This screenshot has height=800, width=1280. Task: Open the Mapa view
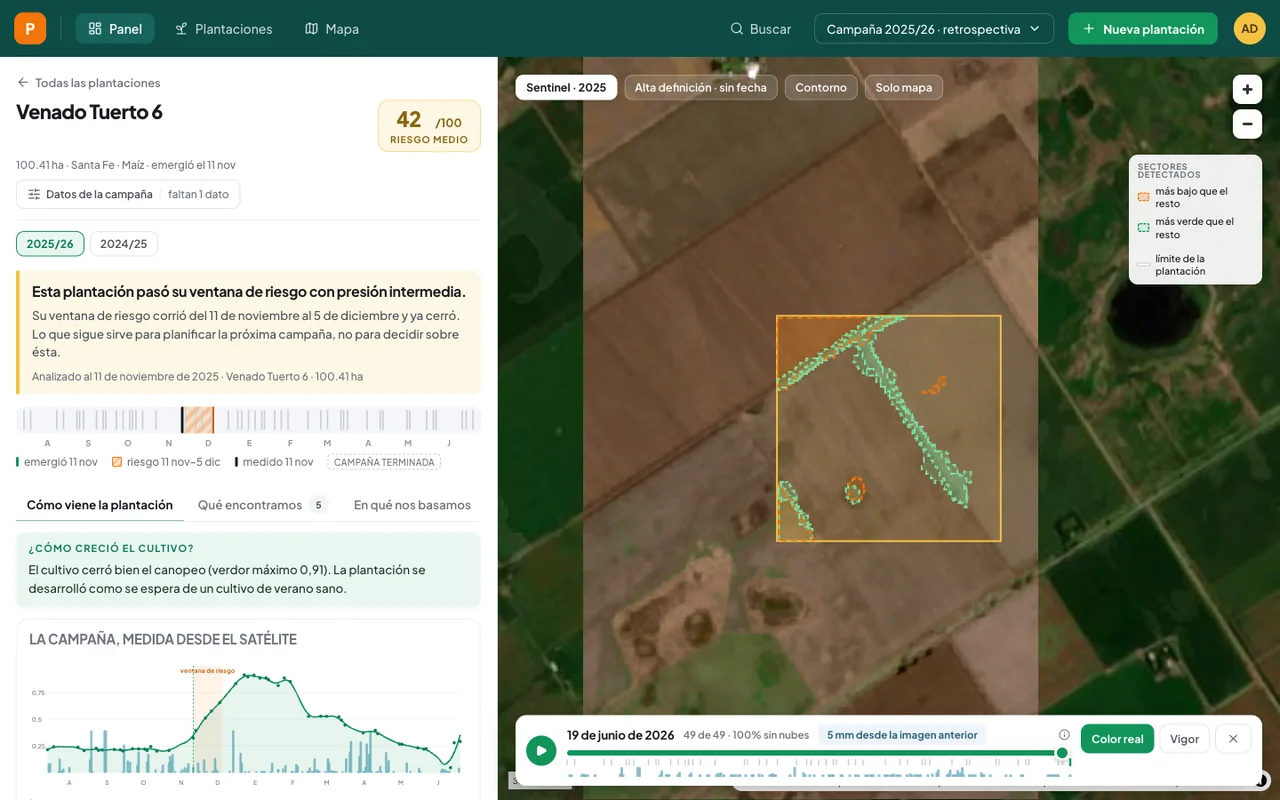[x=332, y=29]
